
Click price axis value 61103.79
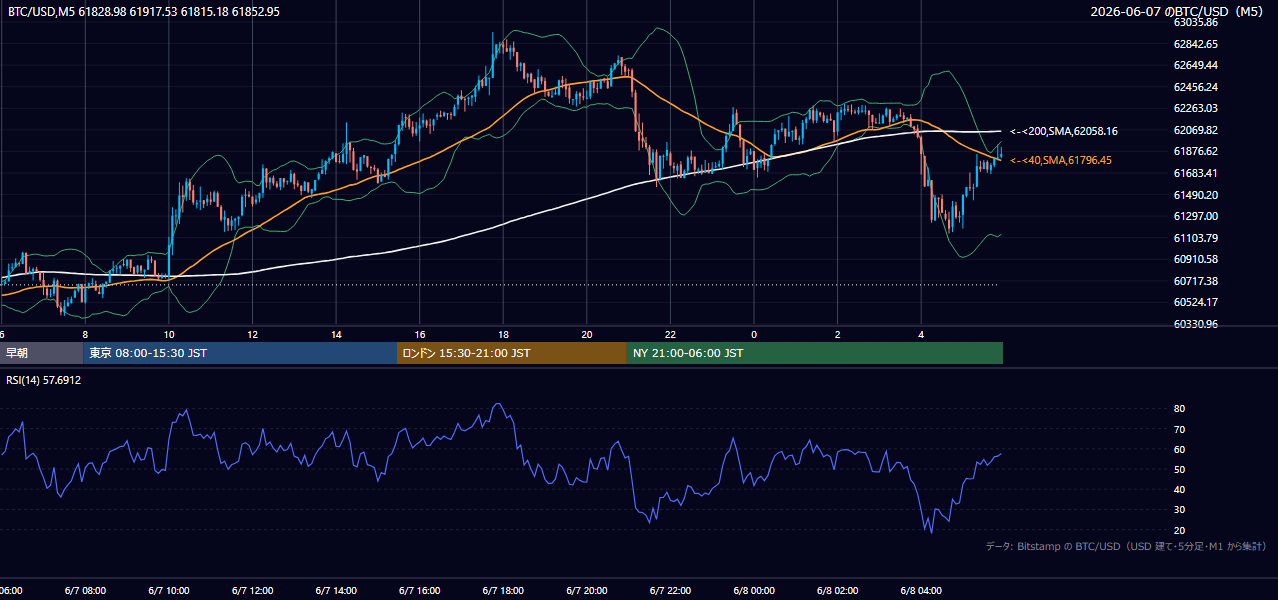(x=1195, y=238)
